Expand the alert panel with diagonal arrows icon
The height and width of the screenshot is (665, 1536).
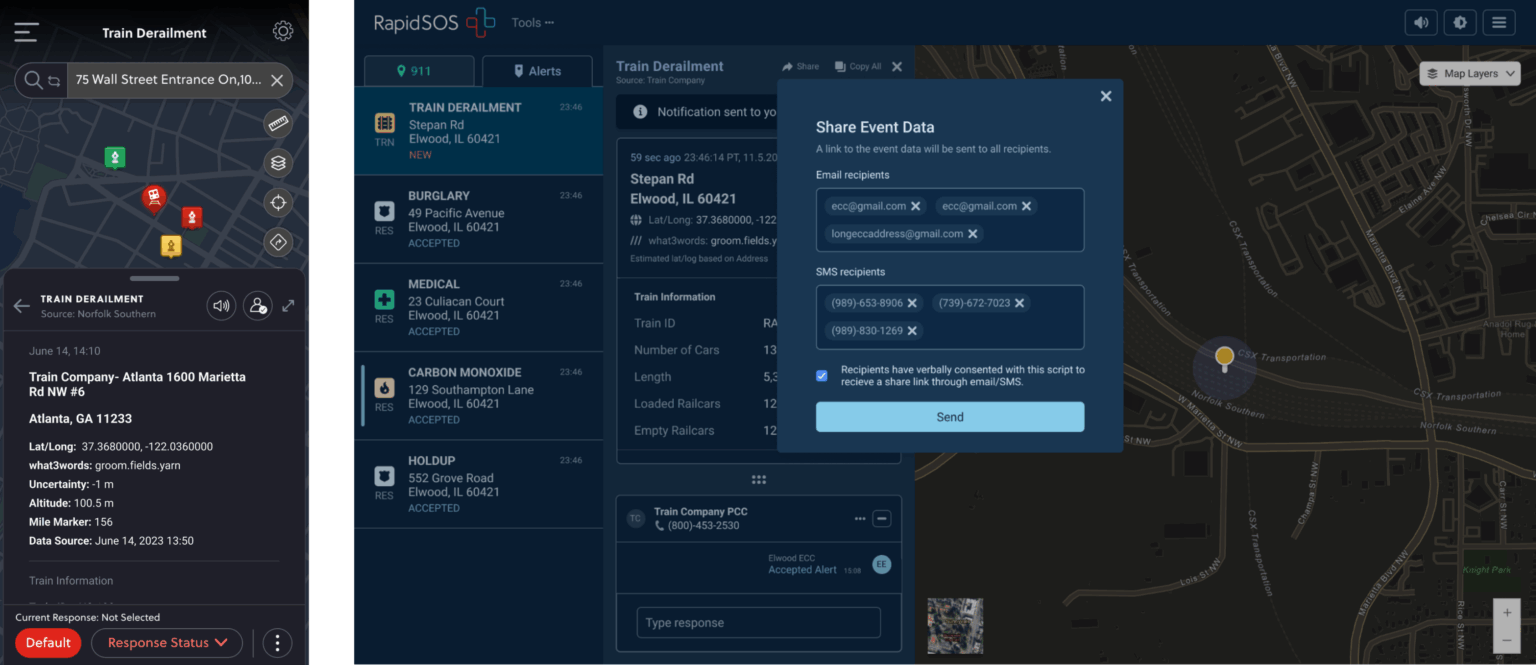(x=289, y=306)
